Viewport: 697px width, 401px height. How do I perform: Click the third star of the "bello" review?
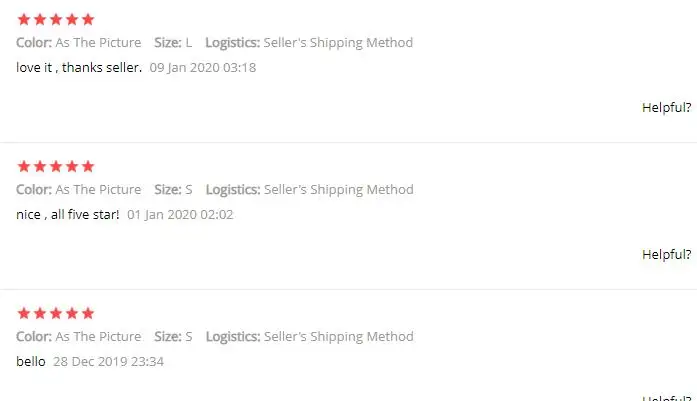pos(56,313)
